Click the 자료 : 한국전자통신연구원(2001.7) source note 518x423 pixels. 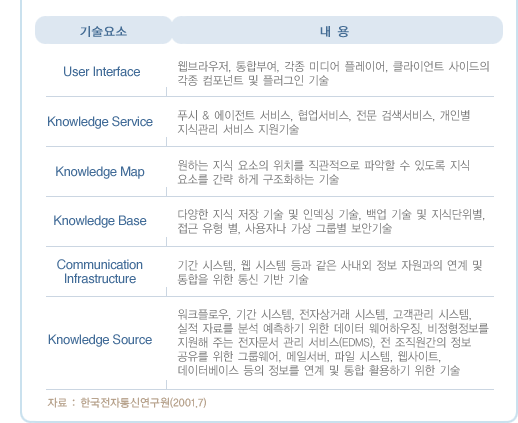tap(127, 403)
